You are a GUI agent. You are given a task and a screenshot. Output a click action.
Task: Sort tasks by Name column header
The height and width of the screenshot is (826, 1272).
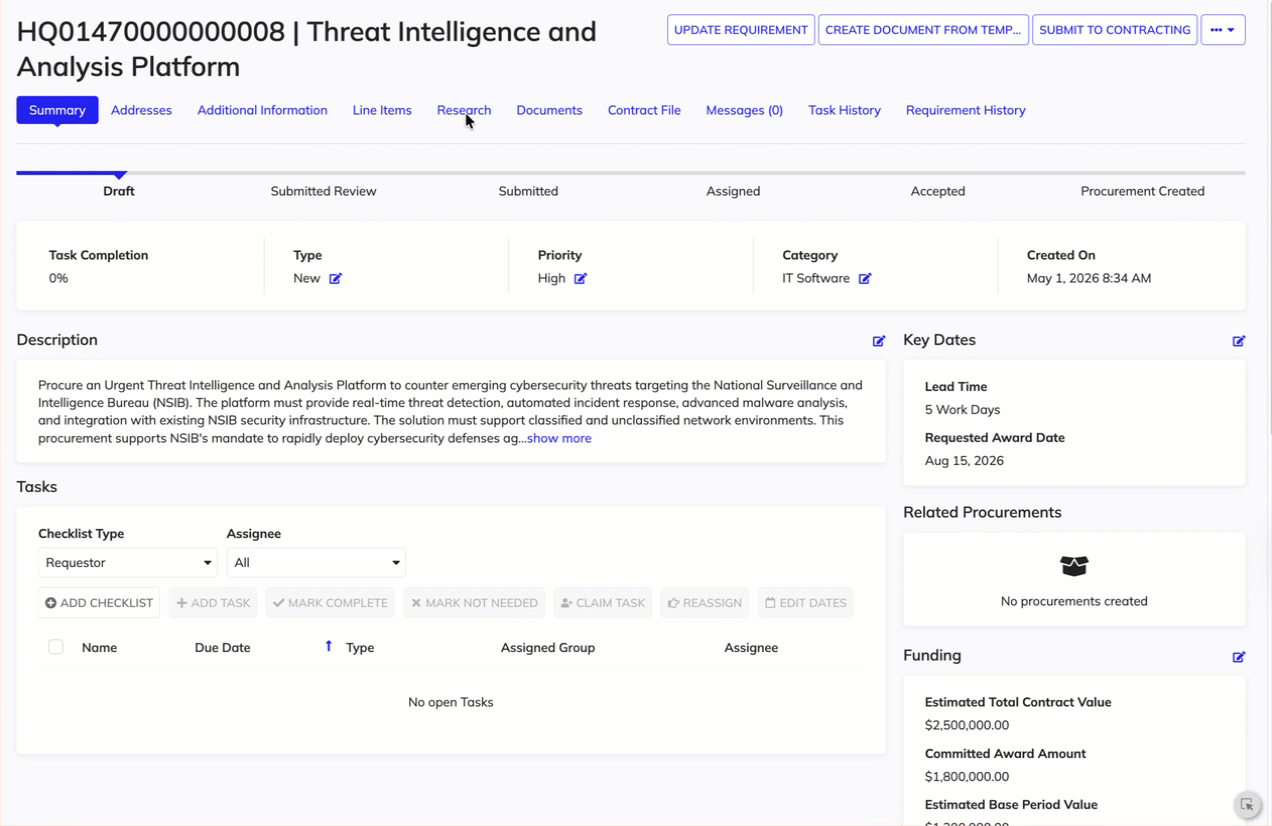(x=99, y=648)
